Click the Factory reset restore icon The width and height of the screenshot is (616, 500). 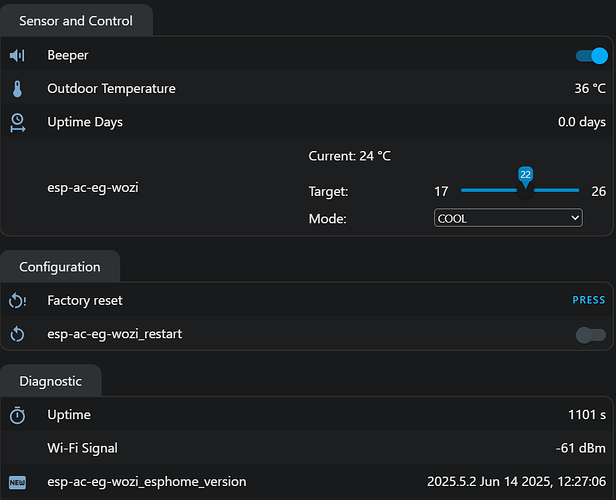coord(18,301)
